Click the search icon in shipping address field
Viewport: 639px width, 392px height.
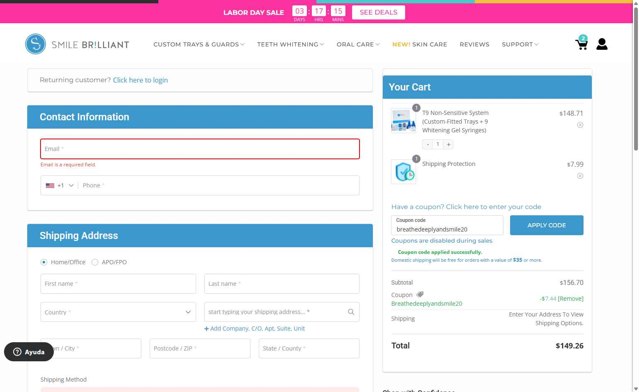pyautogui.click(x=351, y=312)
